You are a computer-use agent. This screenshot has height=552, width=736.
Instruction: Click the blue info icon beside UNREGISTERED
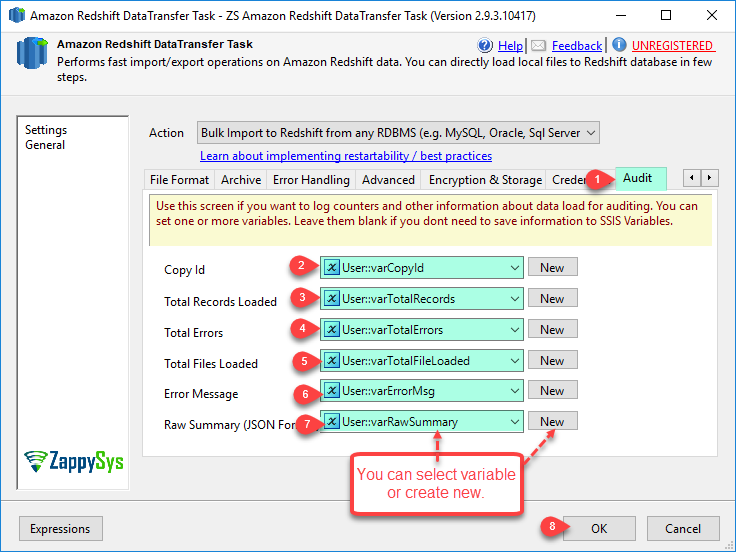click(x=619, y=45)
